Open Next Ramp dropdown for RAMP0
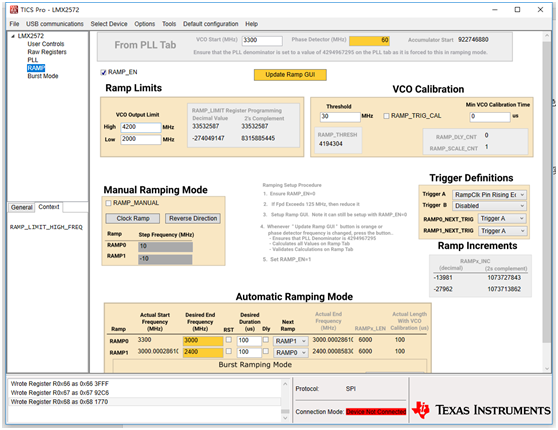Screen dimensions: 558x430 pyautogui.click(x=290, y=341)
